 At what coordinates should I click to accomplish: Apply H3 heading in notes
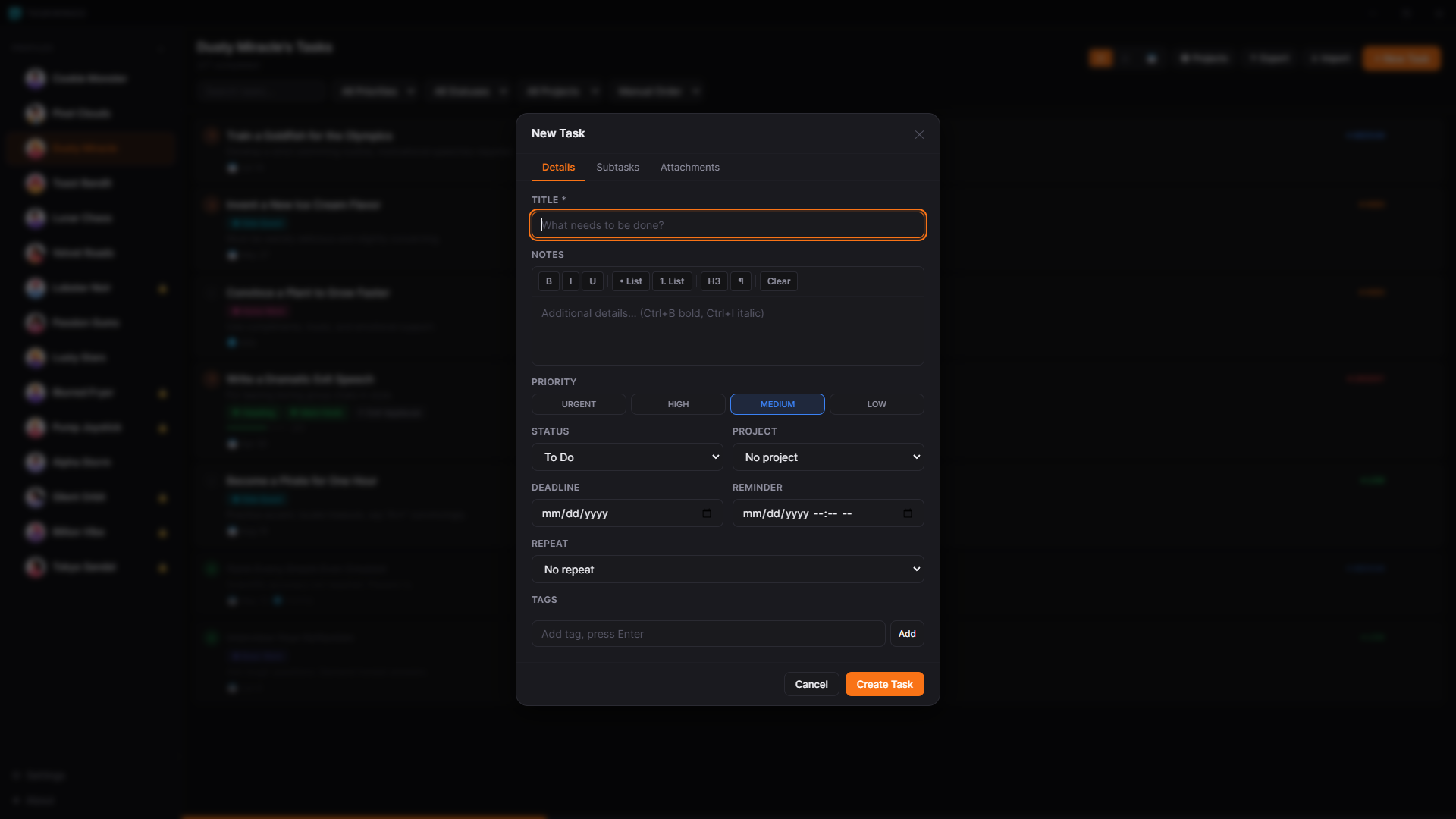(714, 281)
